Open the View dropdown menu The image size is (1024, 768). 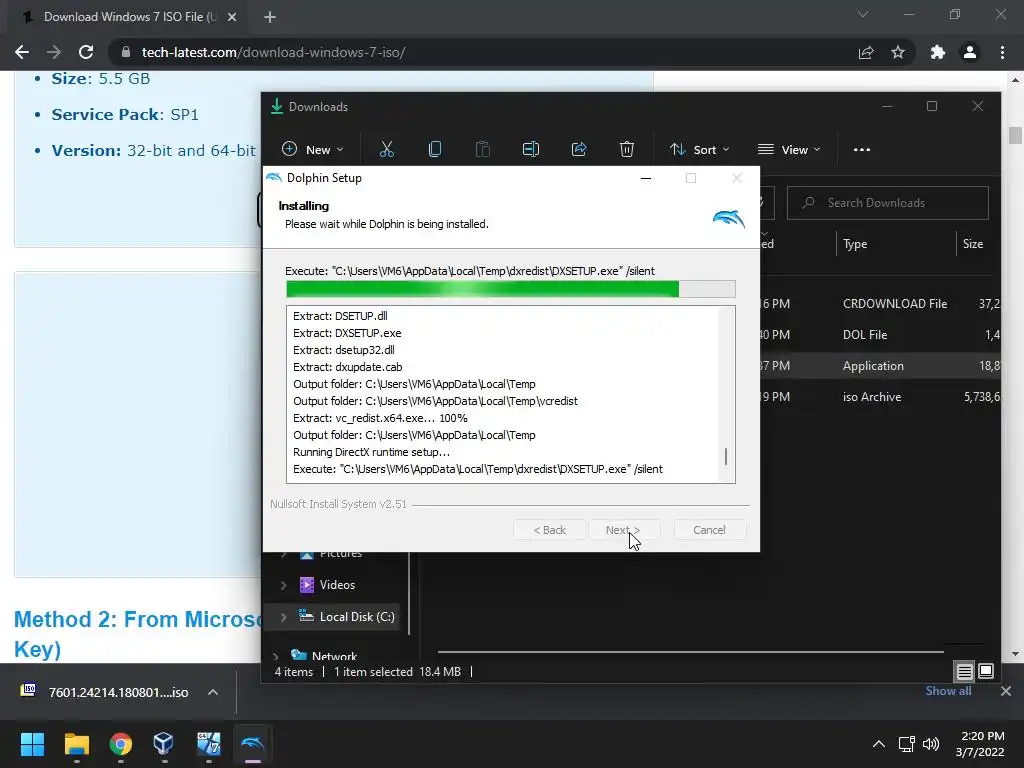(x=789, y=150)
